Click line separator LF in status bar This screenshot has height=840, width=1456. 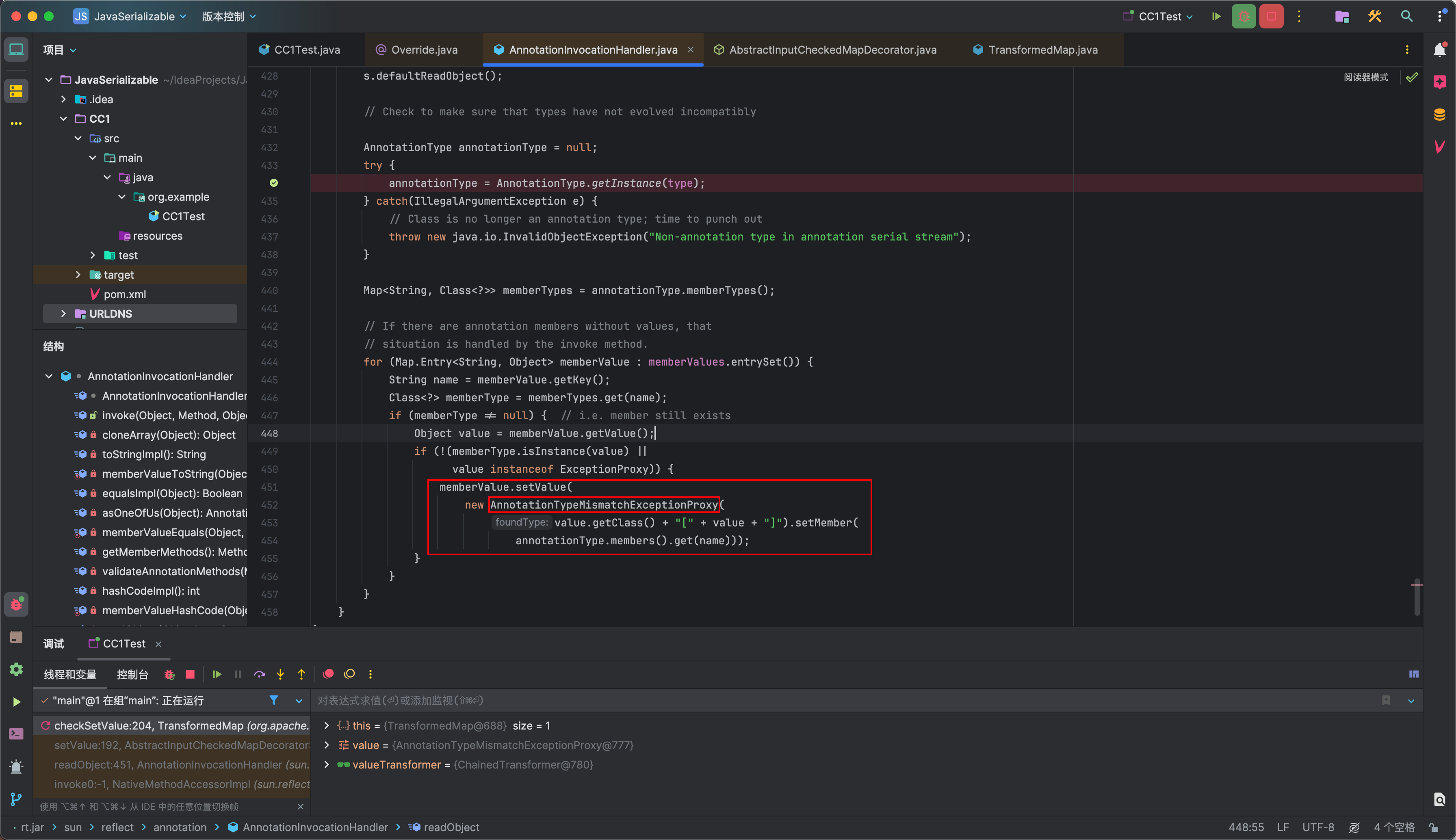tap(1283, 827)
